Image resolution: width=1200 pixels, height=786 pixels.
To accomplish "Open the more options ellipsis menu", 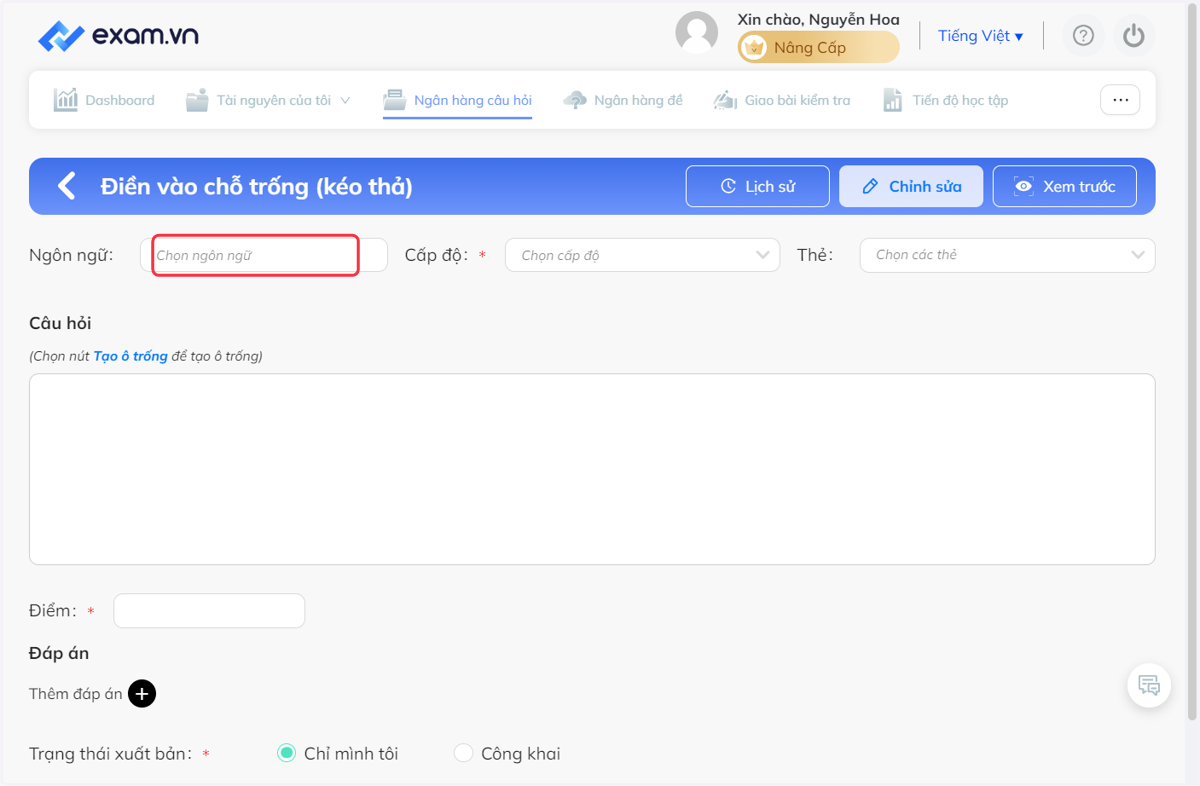I will 1120,100.
